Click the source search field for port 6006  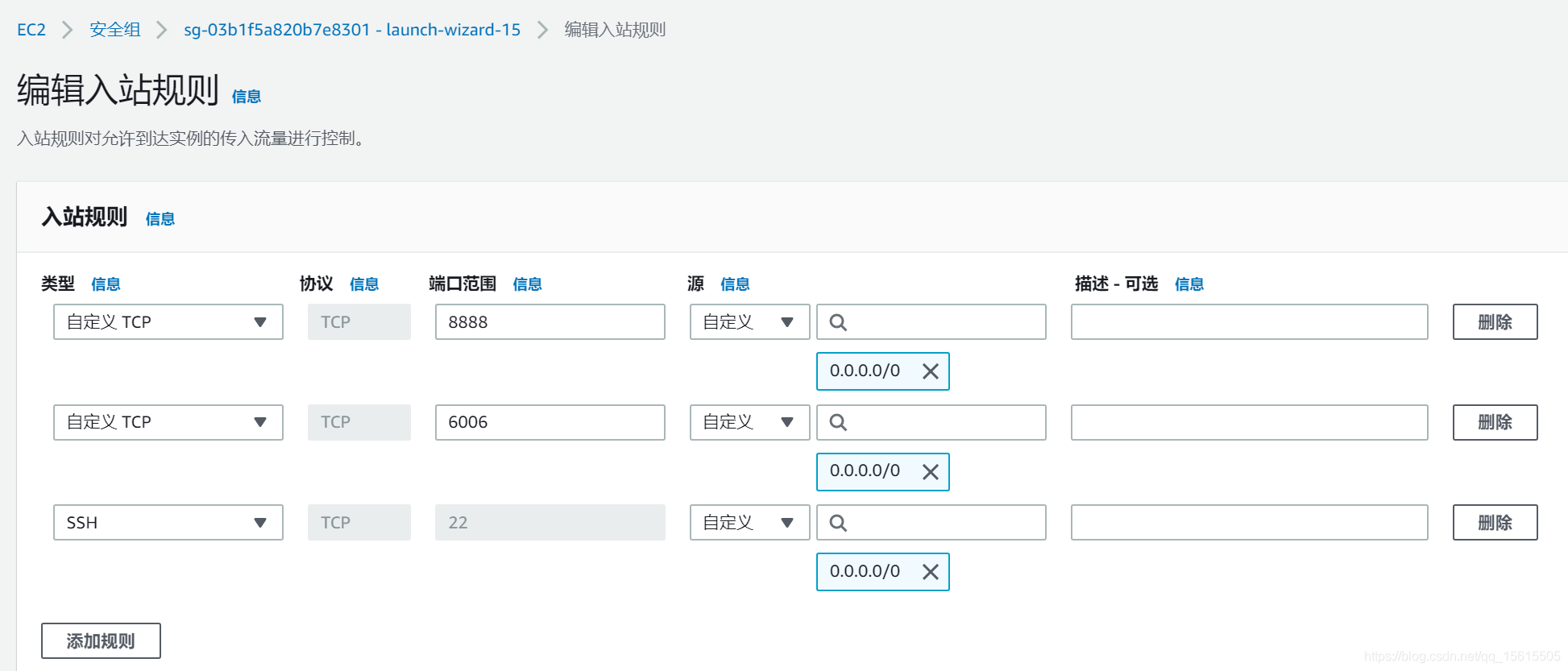point(931,422)
